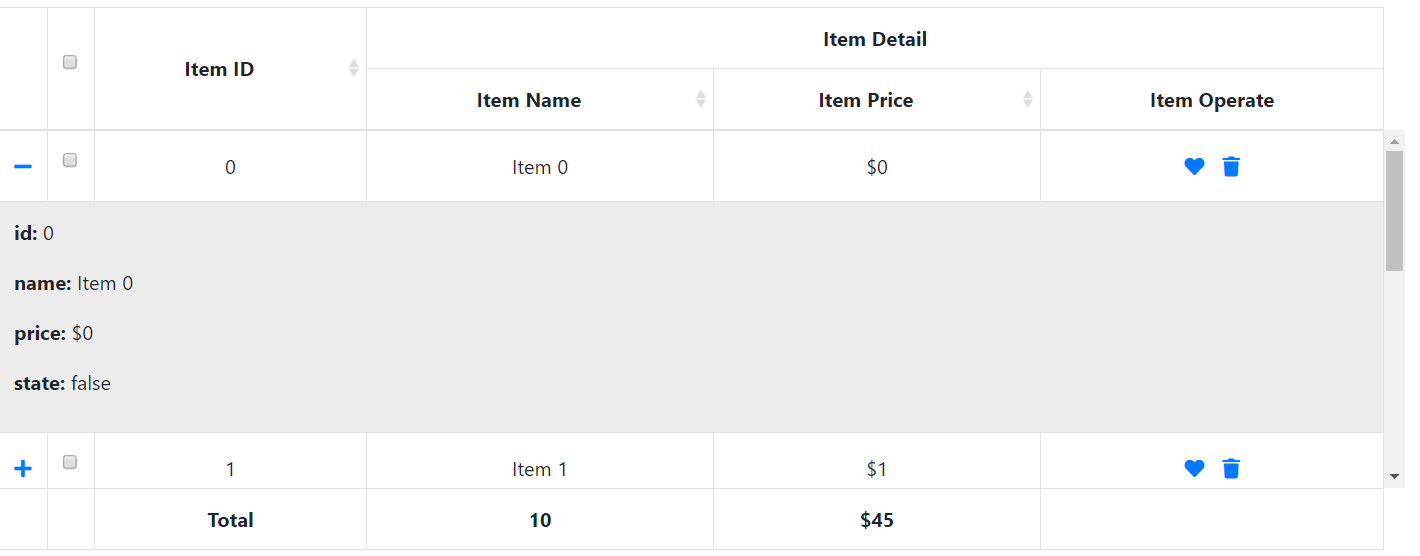Click the Item Name column header
This screenshot has height=556, width=1420.
tap(528, 100)
